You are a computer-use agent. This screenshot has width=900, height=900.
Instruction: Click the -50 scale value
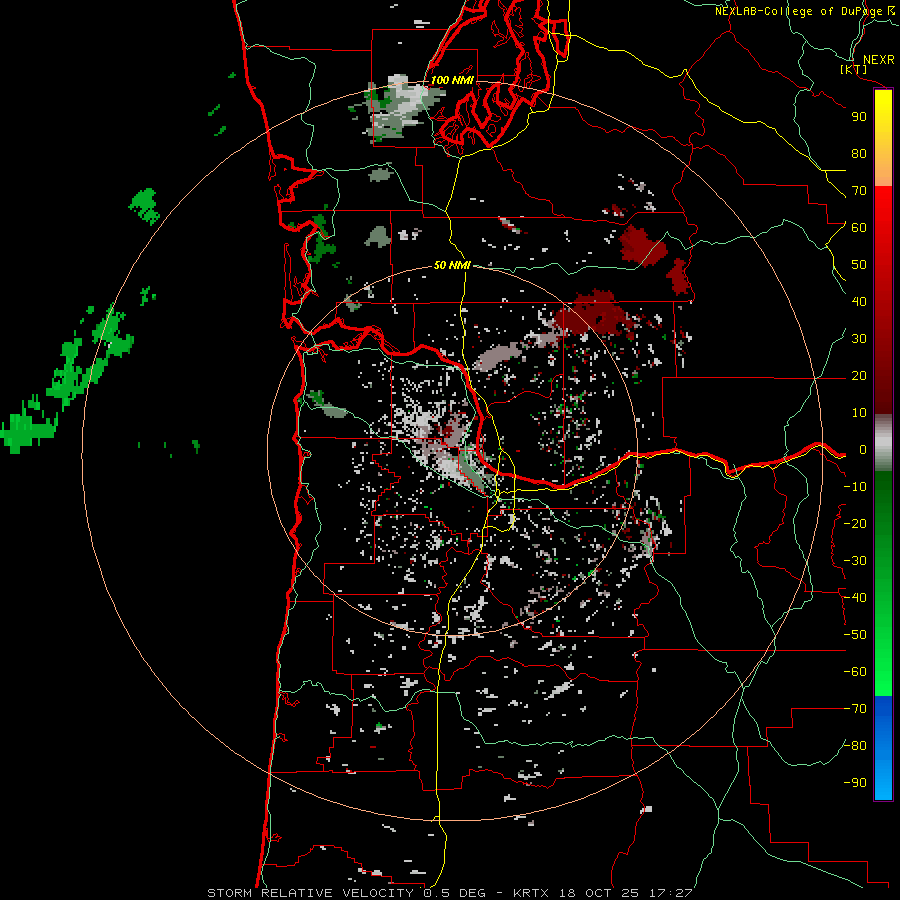[x=855, y=635]
